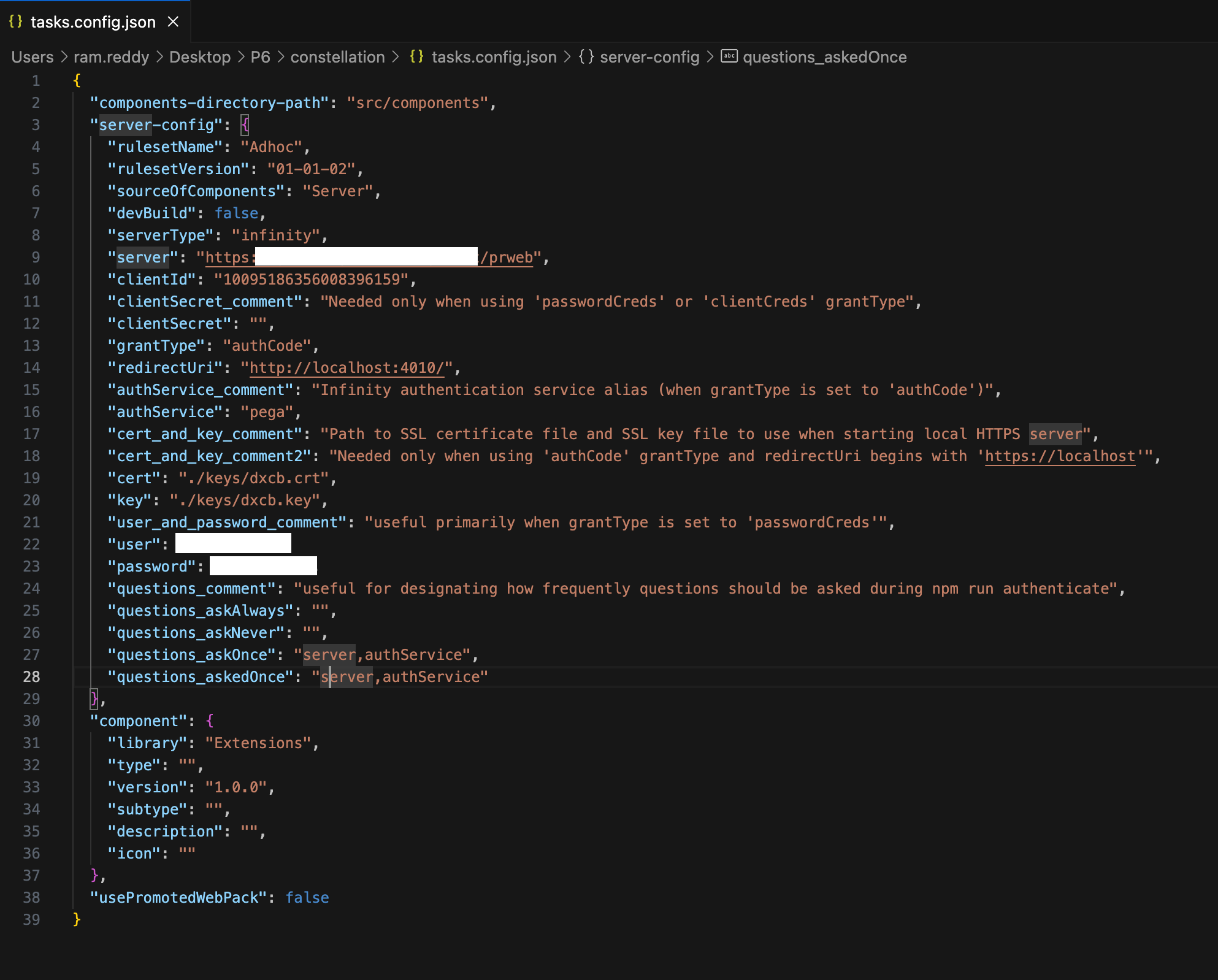The image size is (1218, 980).
Task: Select the tasks.config.json tab
Action: [93, 21]
